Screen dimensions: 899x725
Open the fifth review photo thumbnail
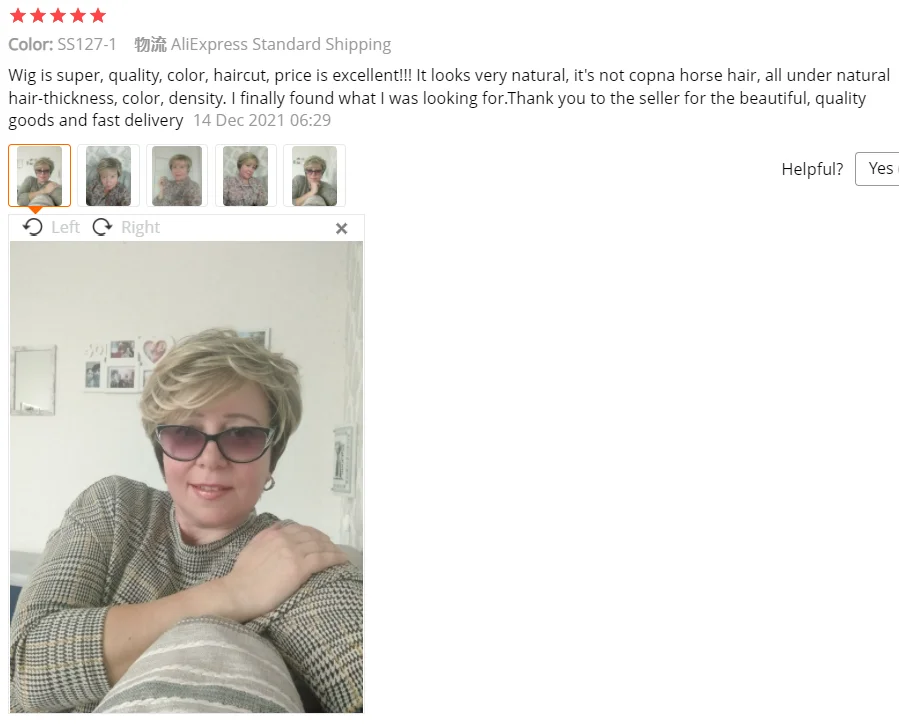point(314,175)
